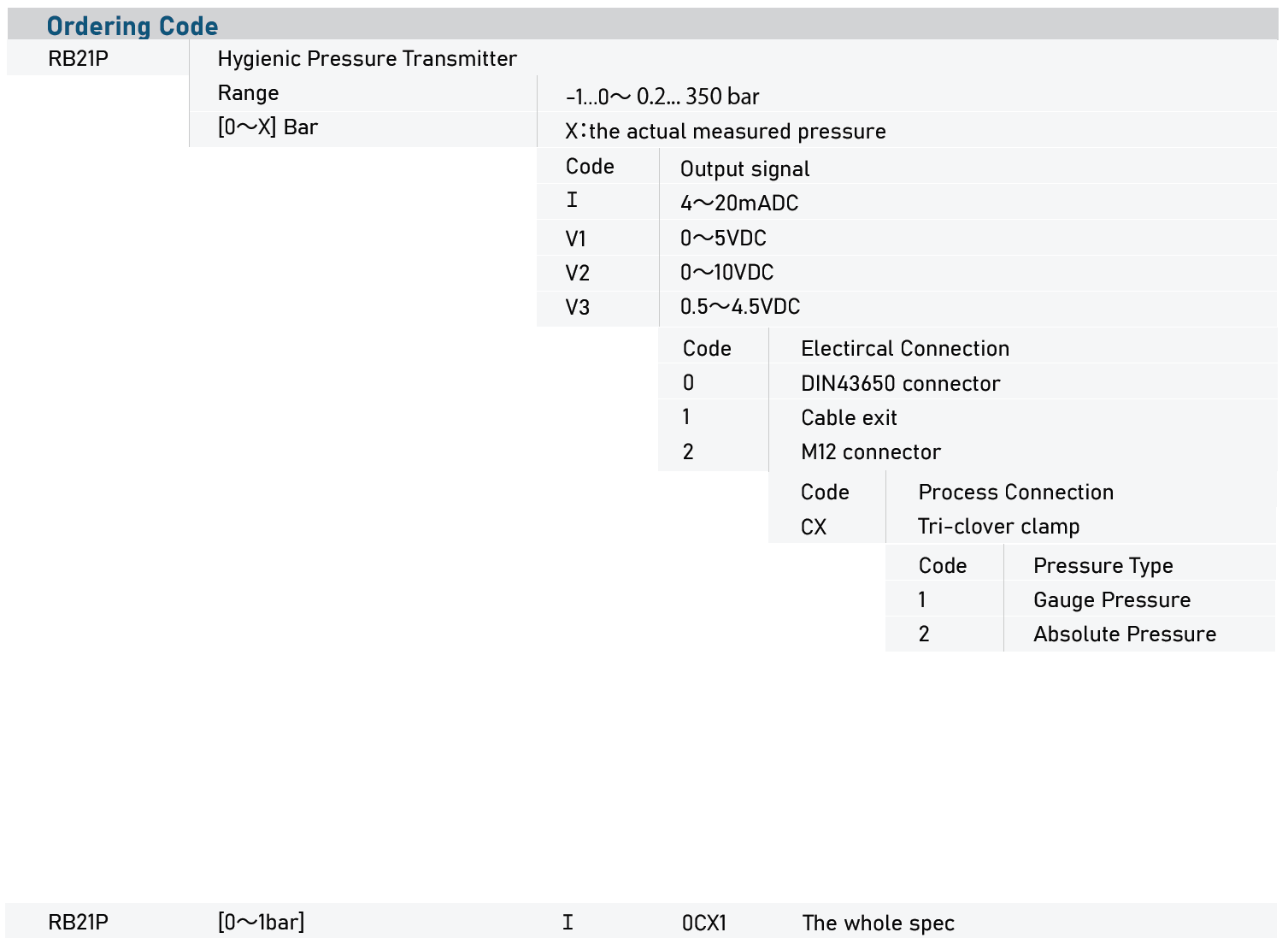
Task: Select the 0CX1 example code
Action: (x=704, y=923)
